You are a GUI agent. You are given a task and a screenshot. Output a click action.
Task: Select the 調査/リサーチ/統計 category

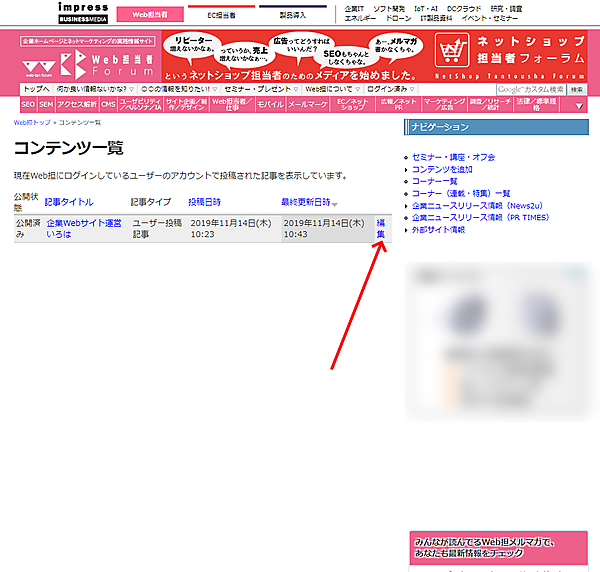(490, 104)
